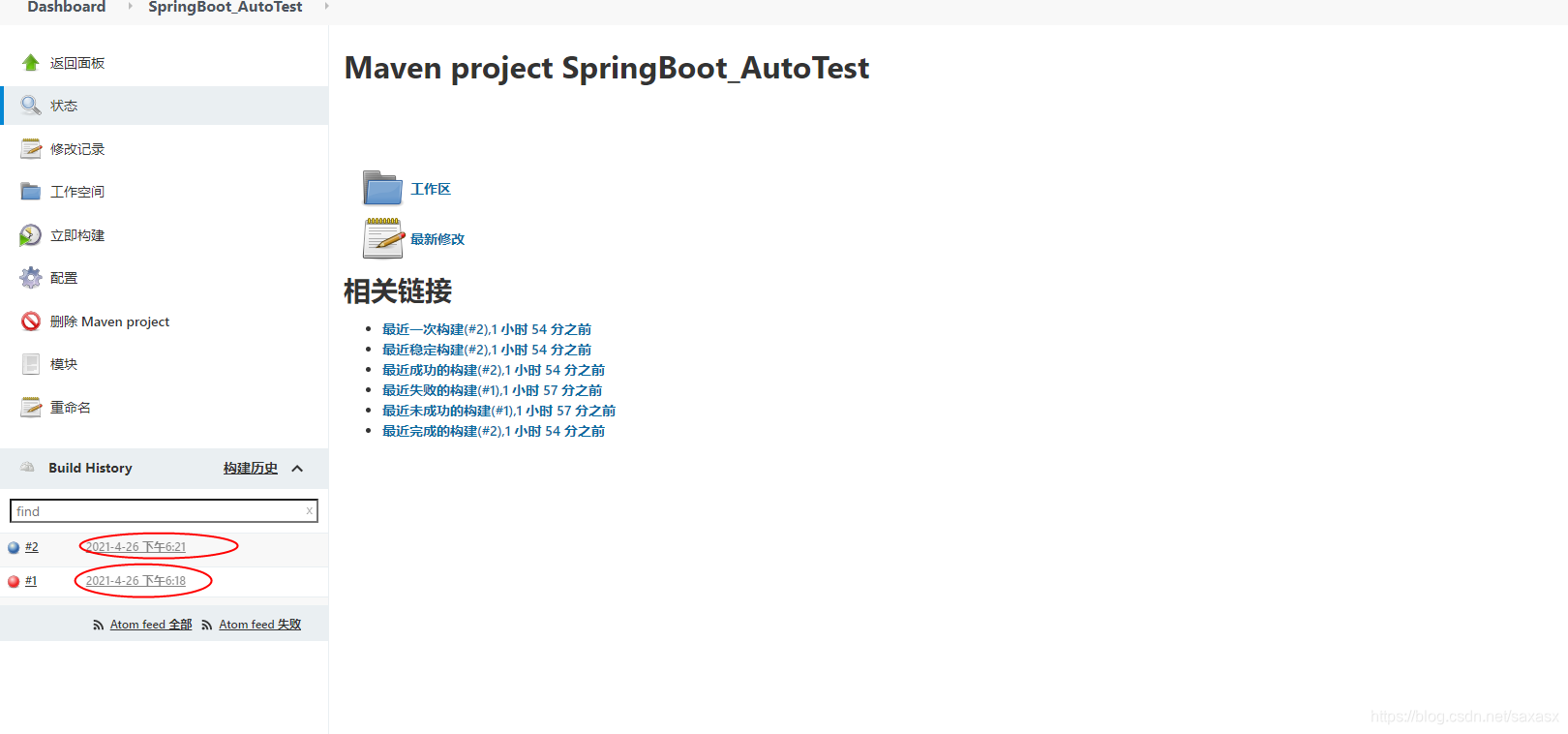Open Atom feed 失败 link
1568x734 pixels.
point(259,625)
